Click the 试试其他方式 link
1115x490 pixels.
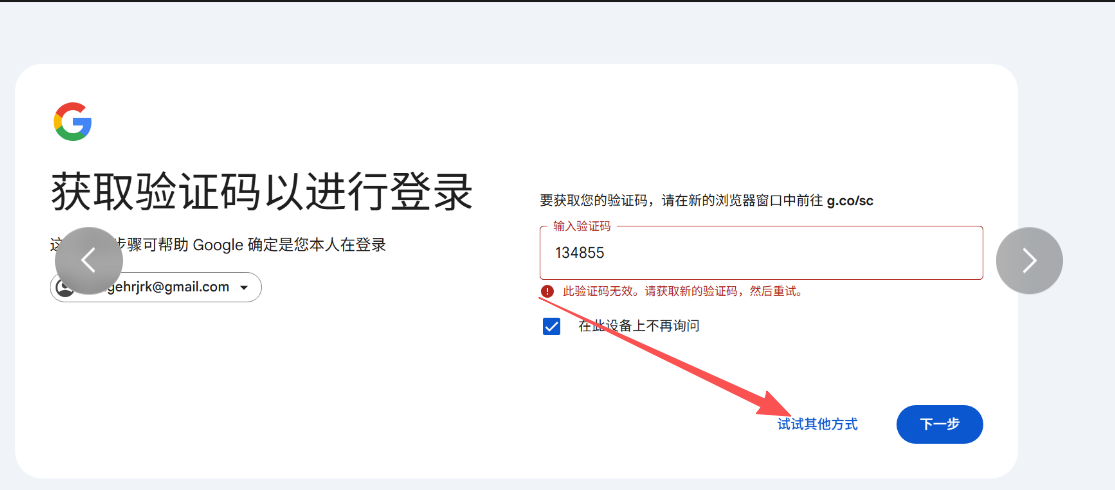pos(818,425)
